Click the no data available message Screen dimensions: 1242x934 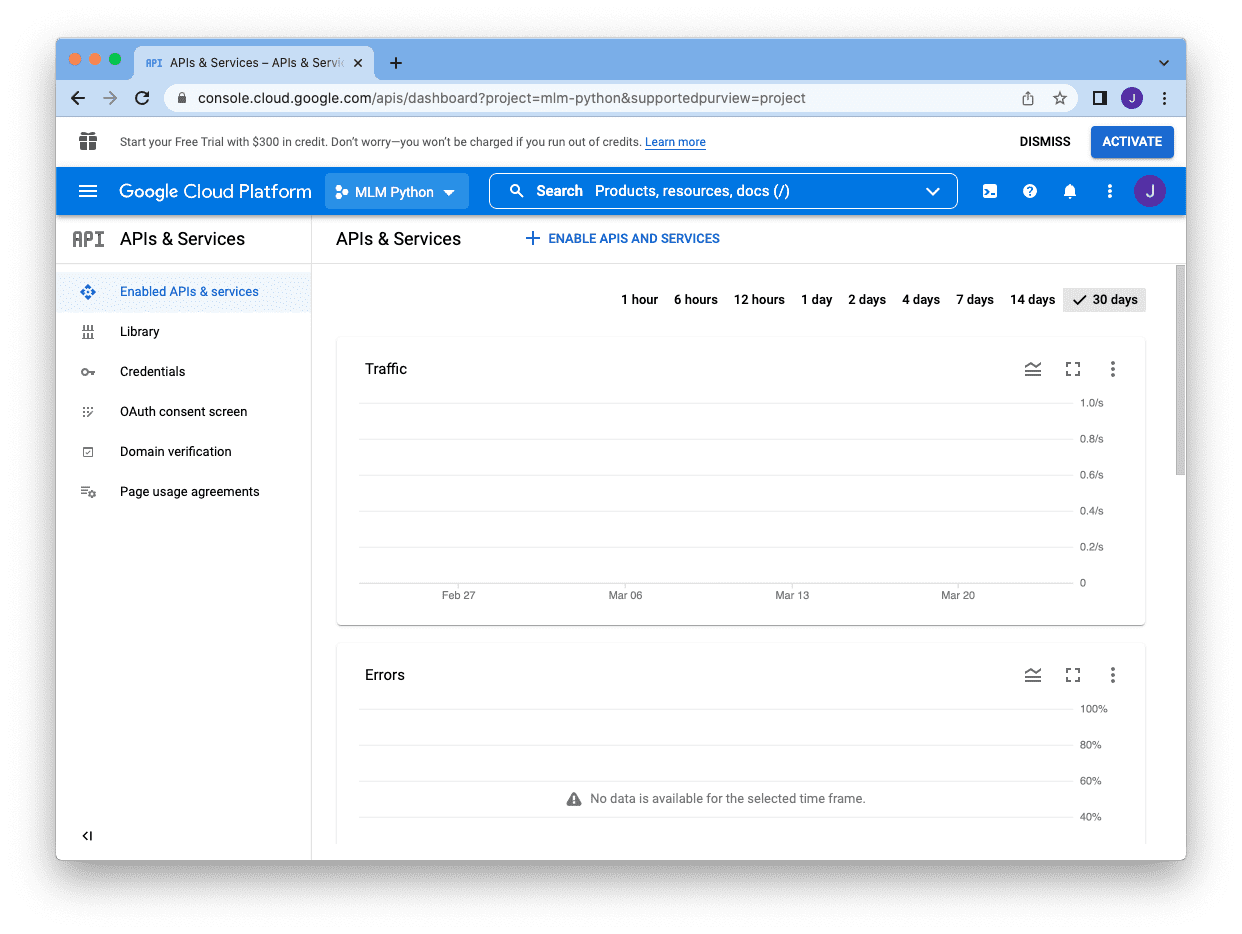[x=716, y=799]
